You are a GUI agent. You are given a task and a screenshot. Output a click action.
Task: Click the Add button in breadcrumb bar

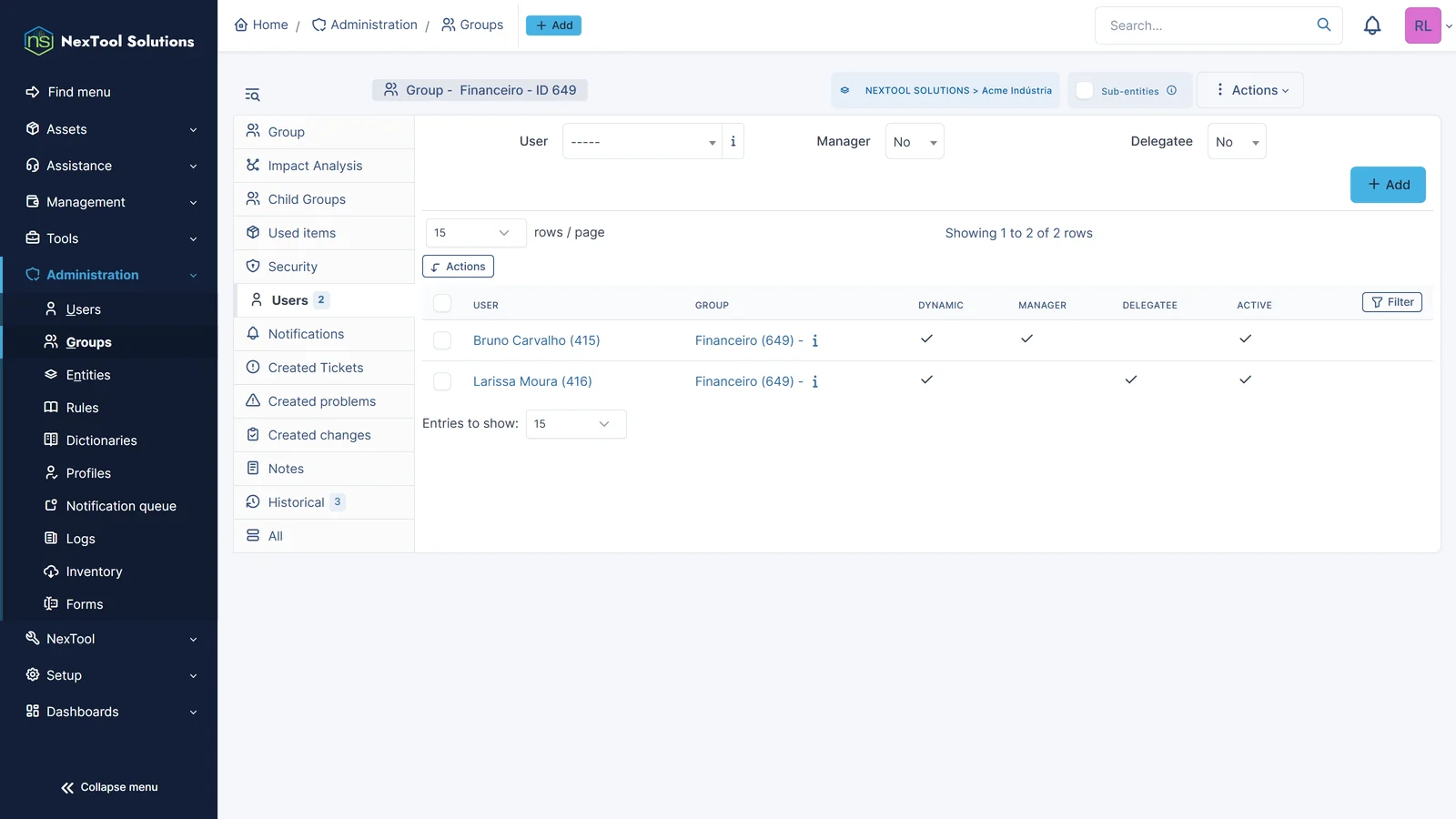click(x=553, y=25)
